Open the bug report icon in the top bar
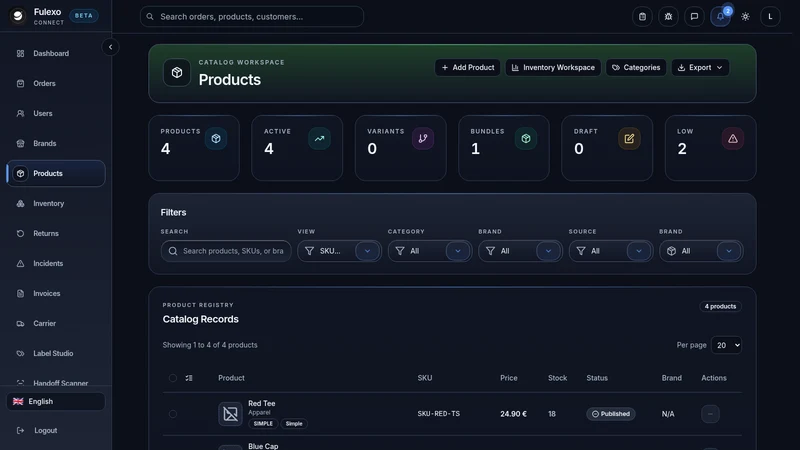This screenshot has height=450, width=800. 668,16
